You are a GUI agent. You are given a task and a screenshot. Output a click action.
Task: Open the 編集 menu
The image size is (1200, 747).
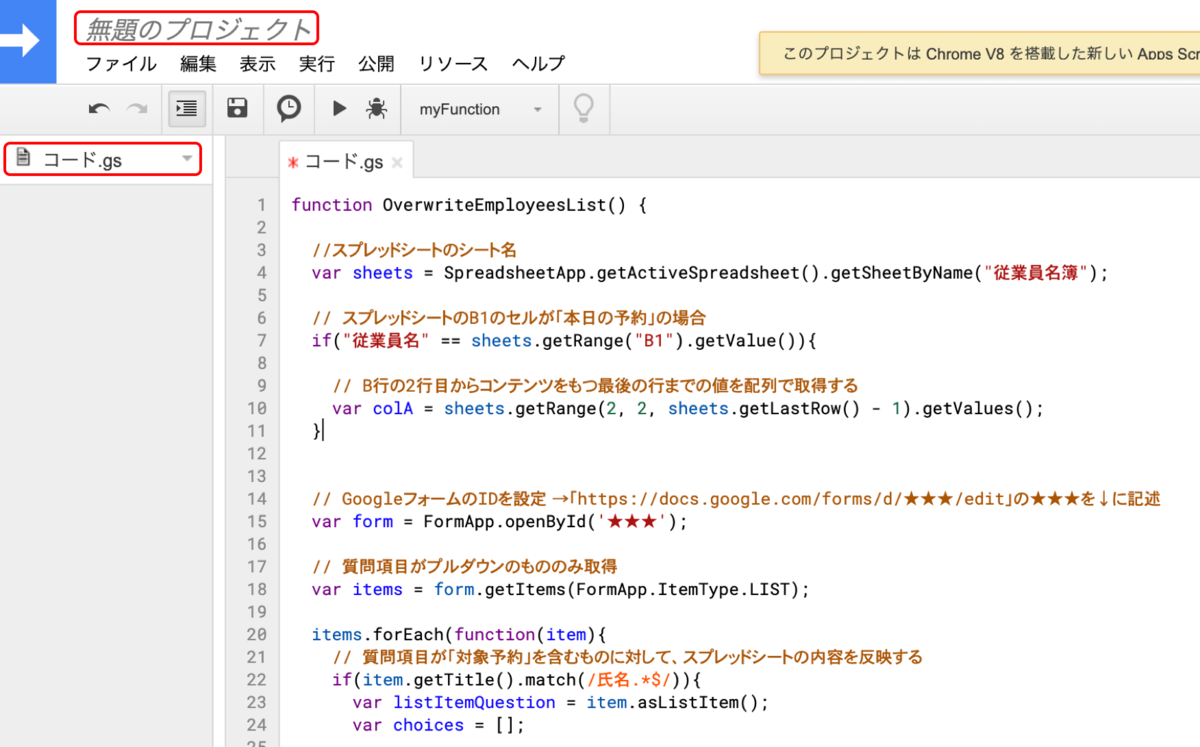click(198, 64)
